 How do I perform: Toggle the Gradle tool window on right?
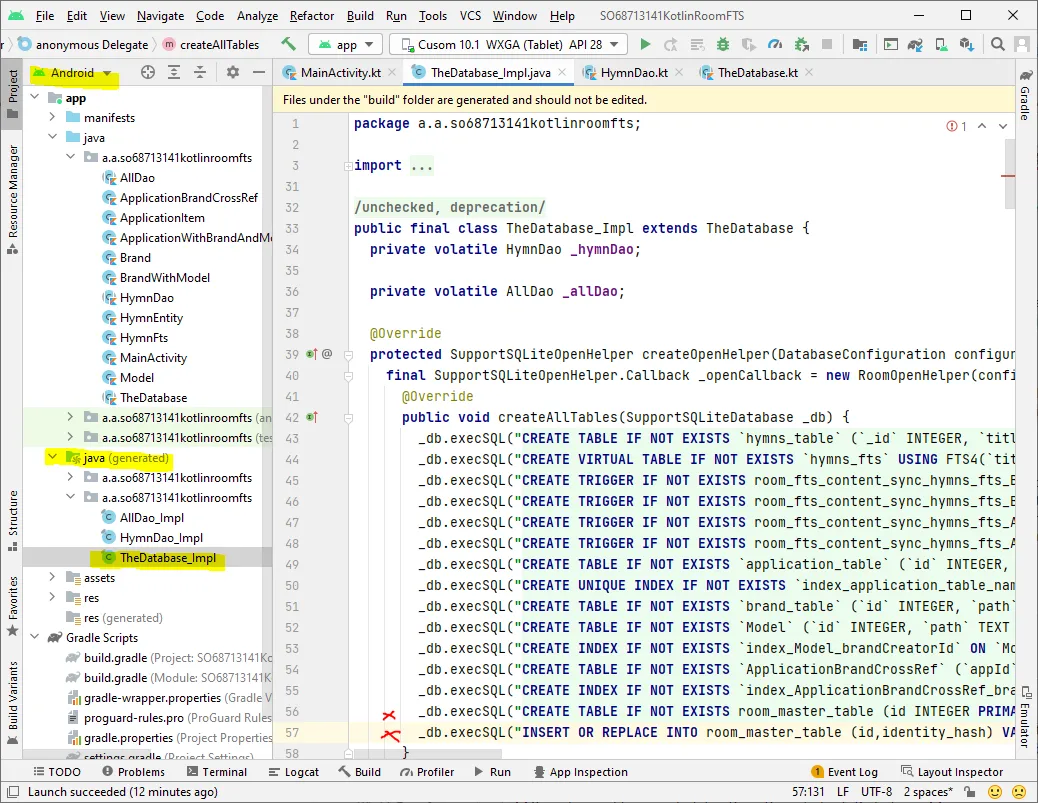click(x=1025, y=96)
